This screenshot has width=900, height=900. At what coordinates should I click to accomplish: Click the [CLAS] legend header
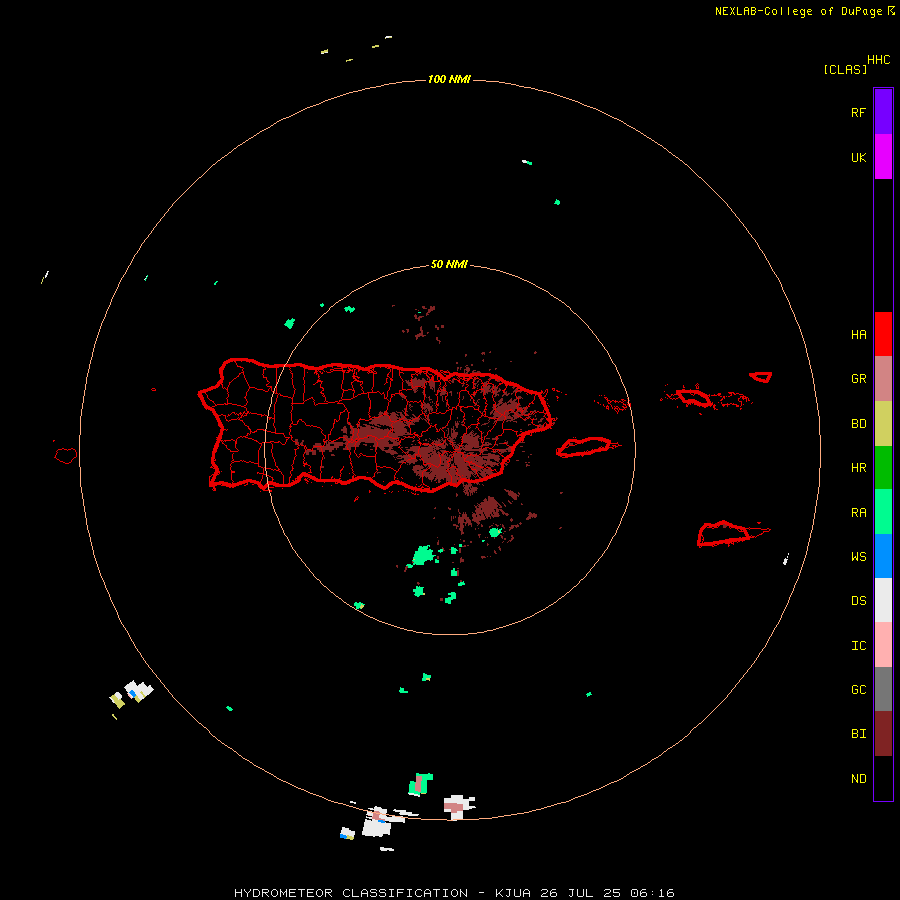click(x=845, y=69)
